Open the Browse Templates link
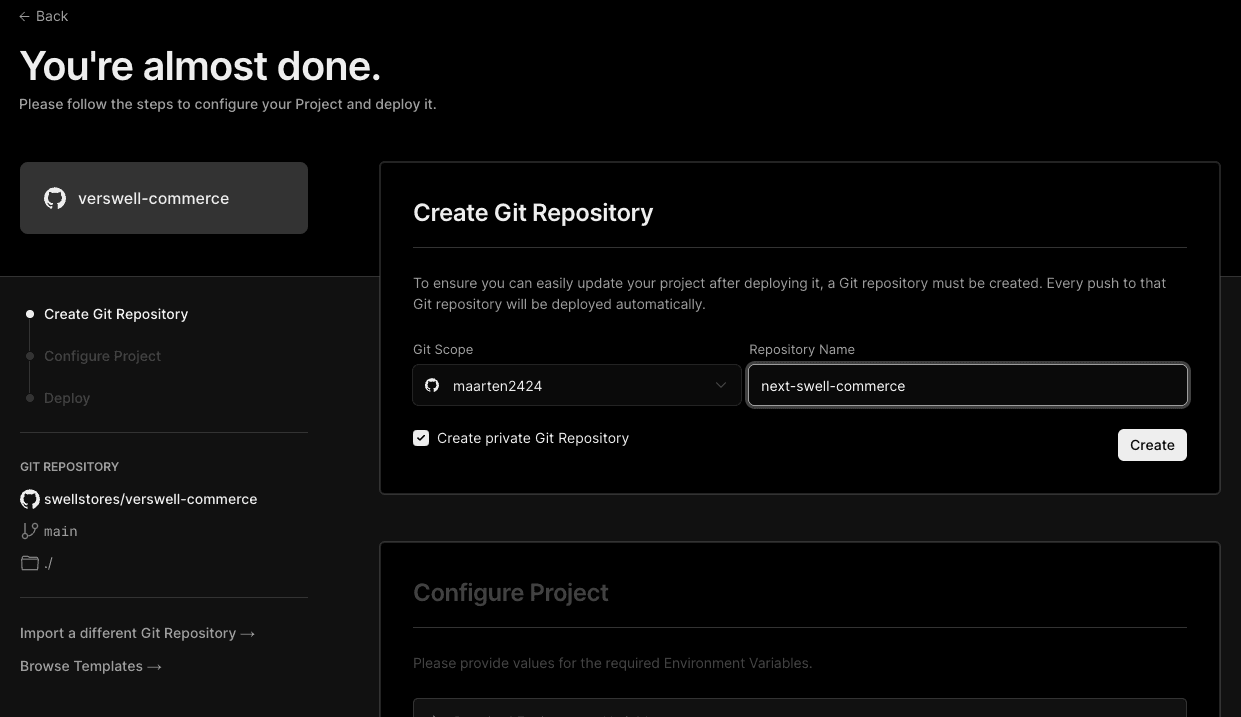The height and width of the screenshot is (717, 1241). (90, 666)
